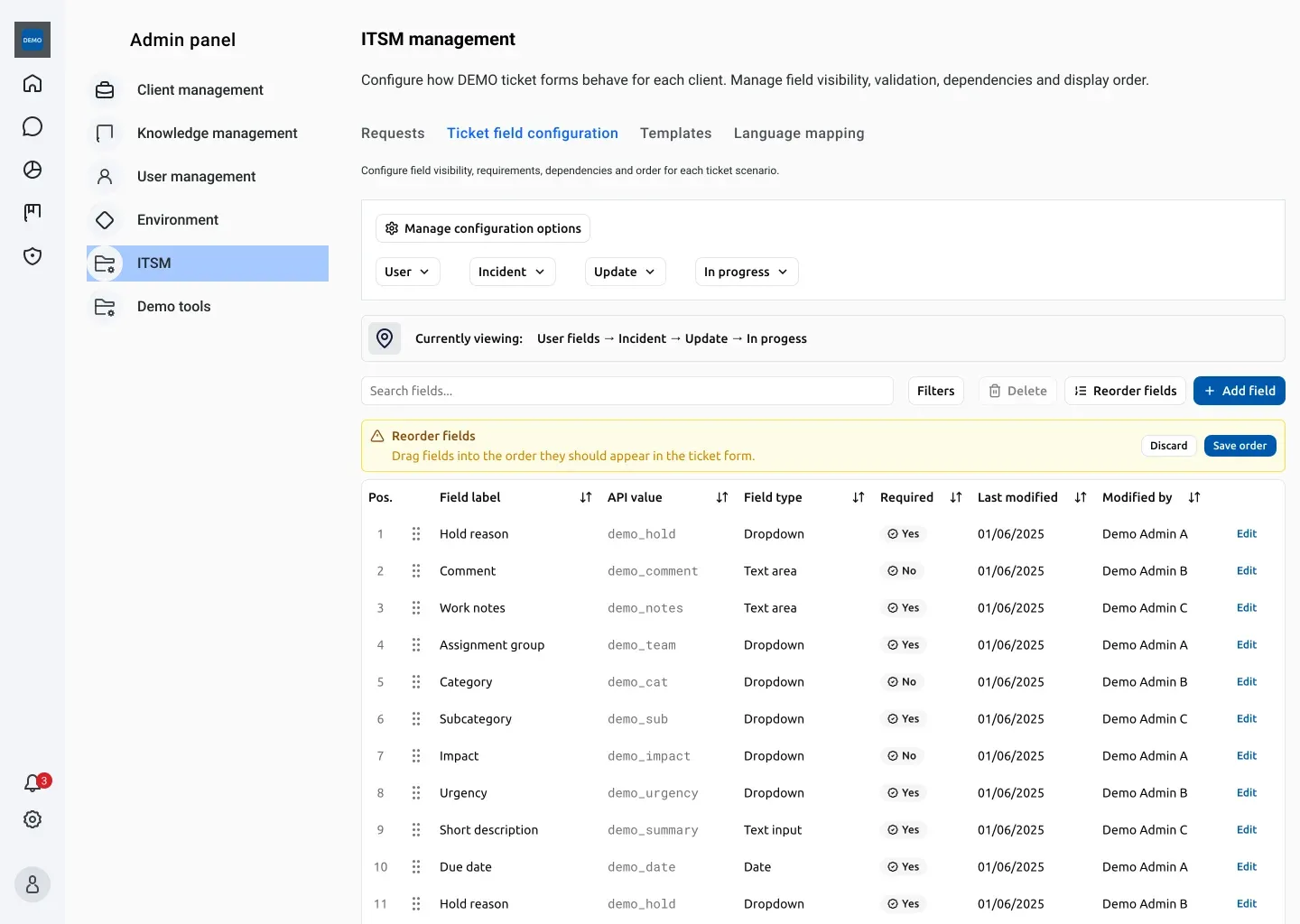Click Manage configuration options button
Screen dimensions: 1300x924
(x=483, y=228)
